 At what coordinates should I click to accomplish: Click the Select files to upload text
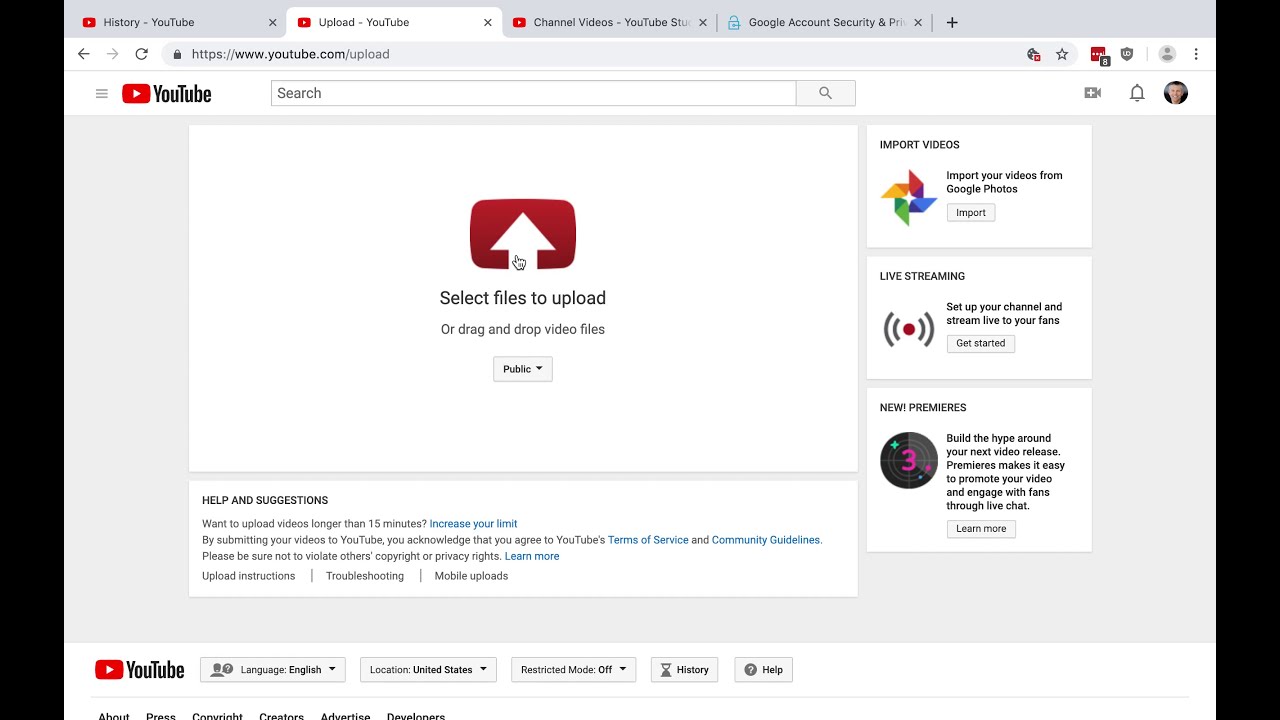point(523,298)
